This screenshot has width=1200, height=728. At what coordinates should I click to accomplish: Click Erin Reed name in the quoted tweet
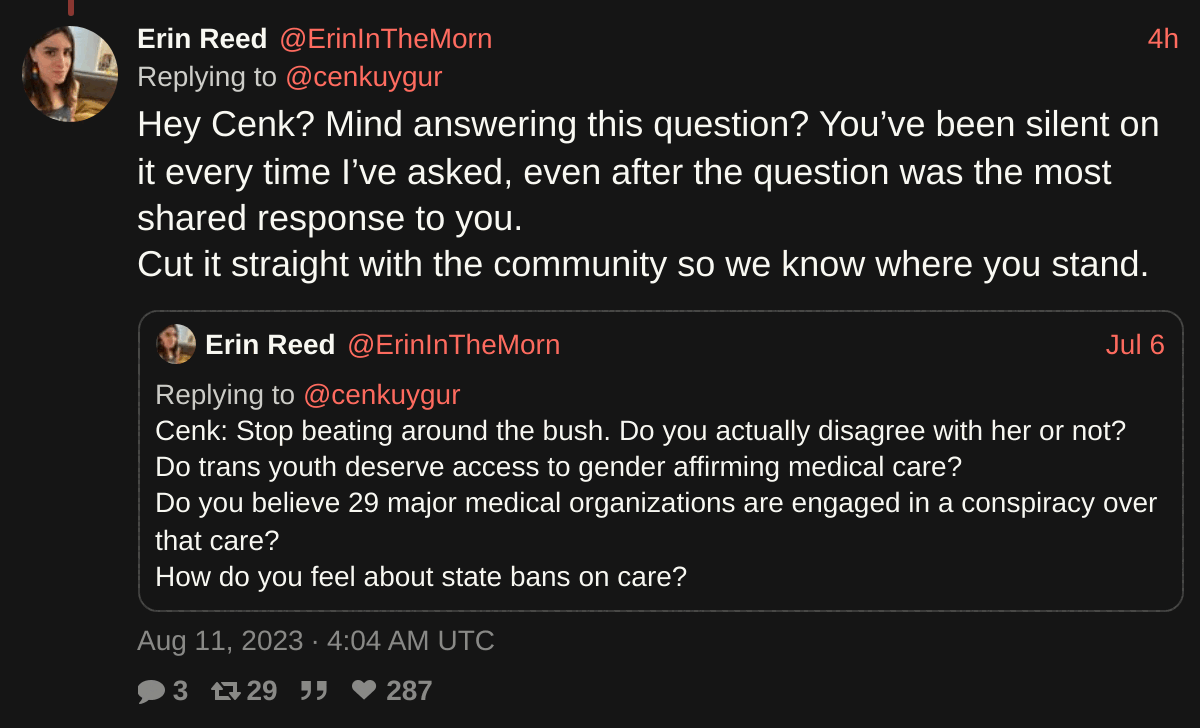(270, 345)
